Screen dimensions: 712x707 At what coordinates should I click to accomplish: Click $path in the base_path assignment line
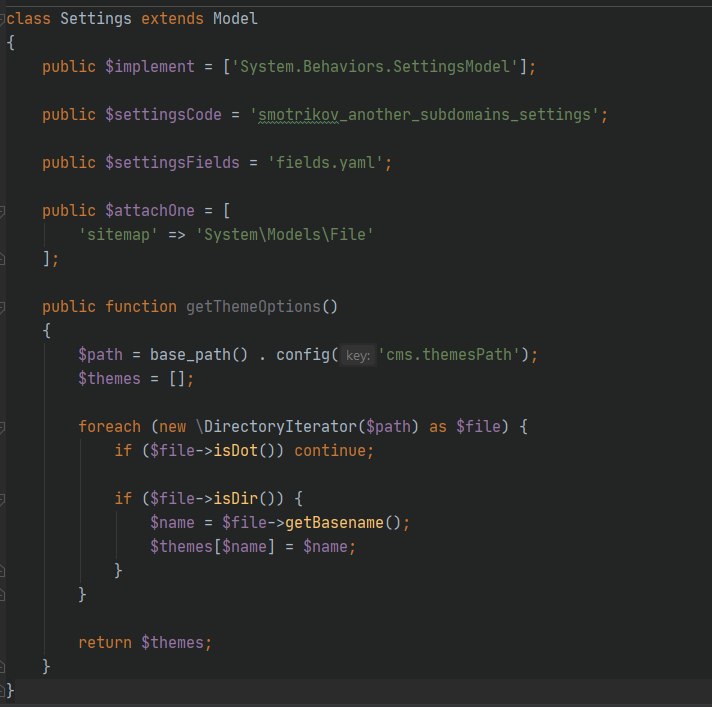click(x=100, y=355)
